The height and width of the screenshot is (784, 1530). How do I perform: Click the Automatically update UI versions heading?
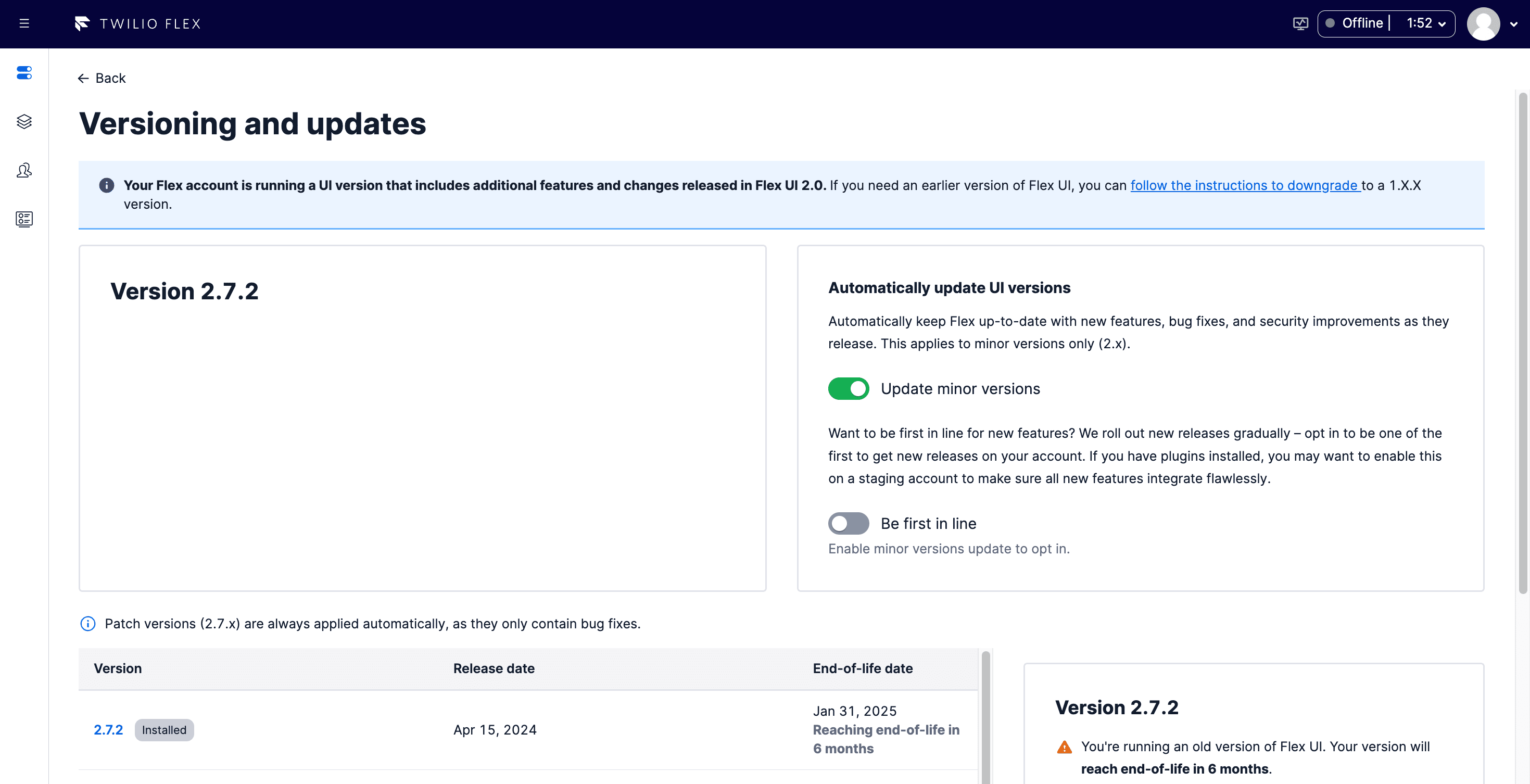click(949, 287)
